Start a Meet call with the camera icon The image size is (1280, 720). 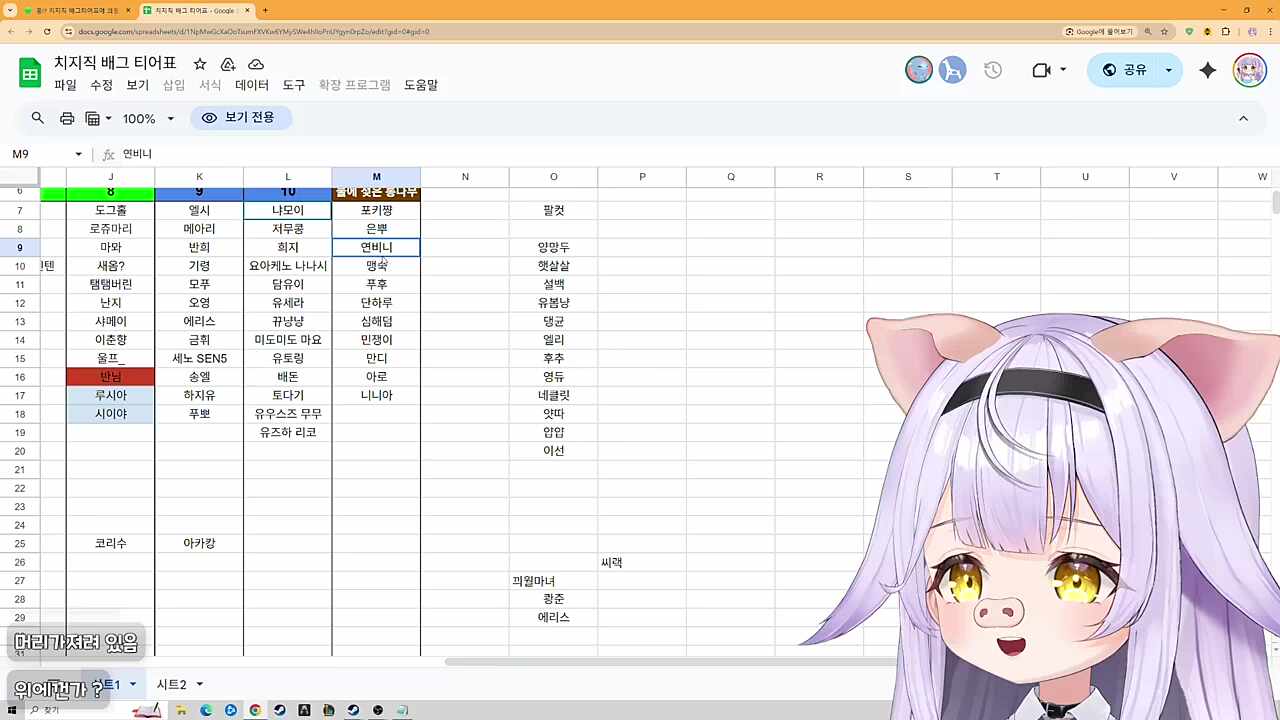point(1043,70)
